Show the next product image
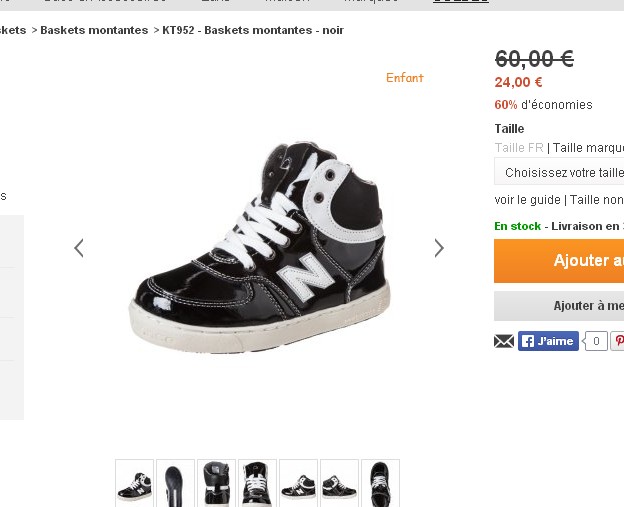 pos(438,248)
